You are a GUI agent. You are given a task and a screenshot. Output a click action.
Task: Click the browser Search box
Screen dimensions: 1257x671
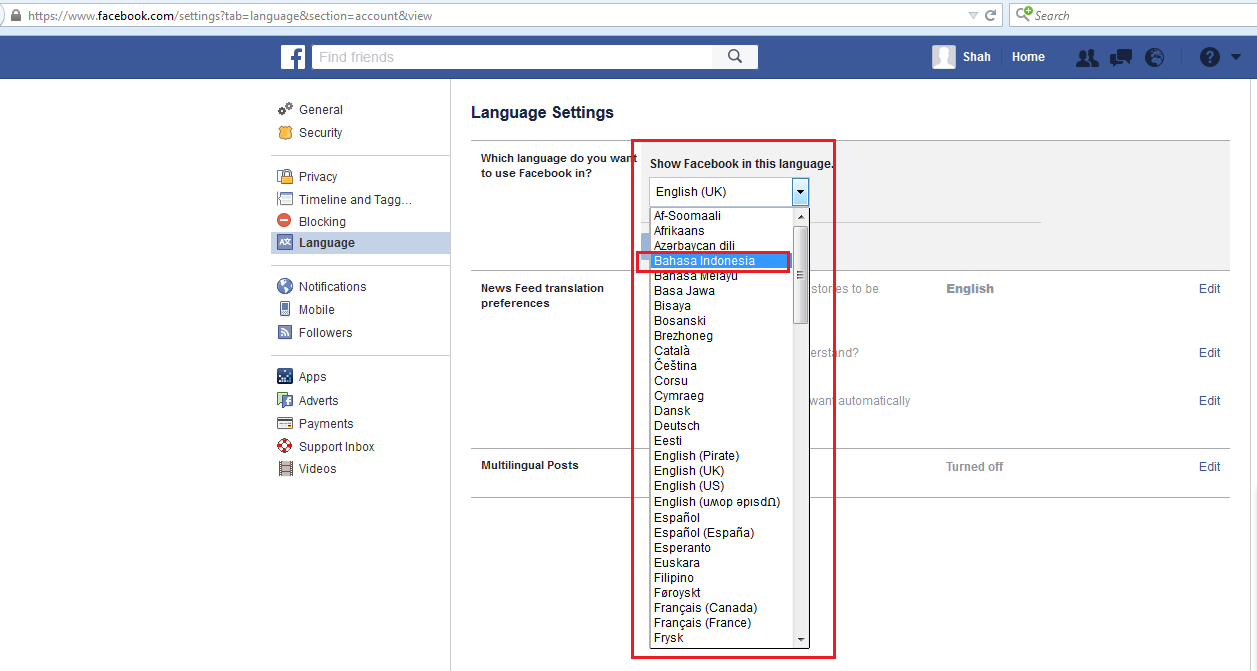tap(1132, 15)
